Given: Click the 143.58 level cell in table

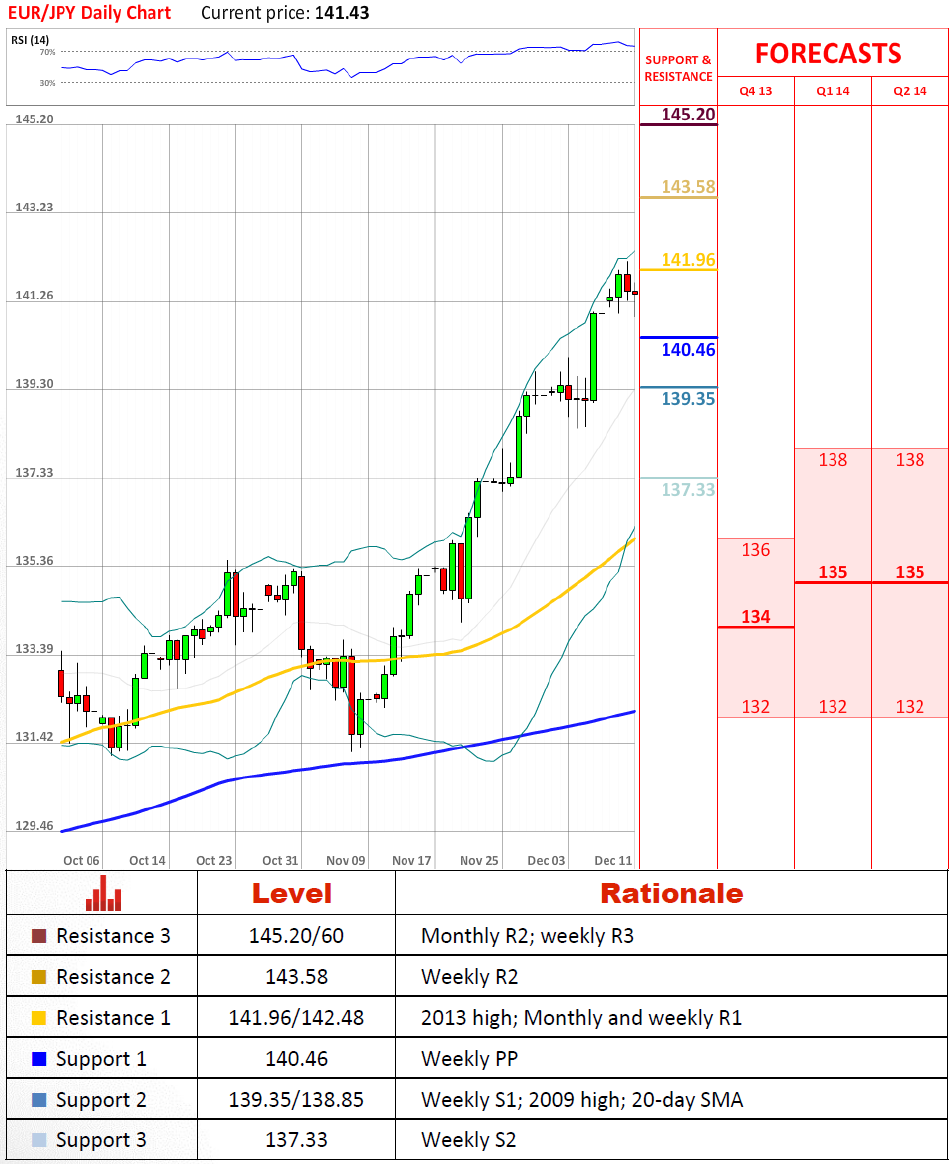Looking at the screenshot, I should [296, 977].
